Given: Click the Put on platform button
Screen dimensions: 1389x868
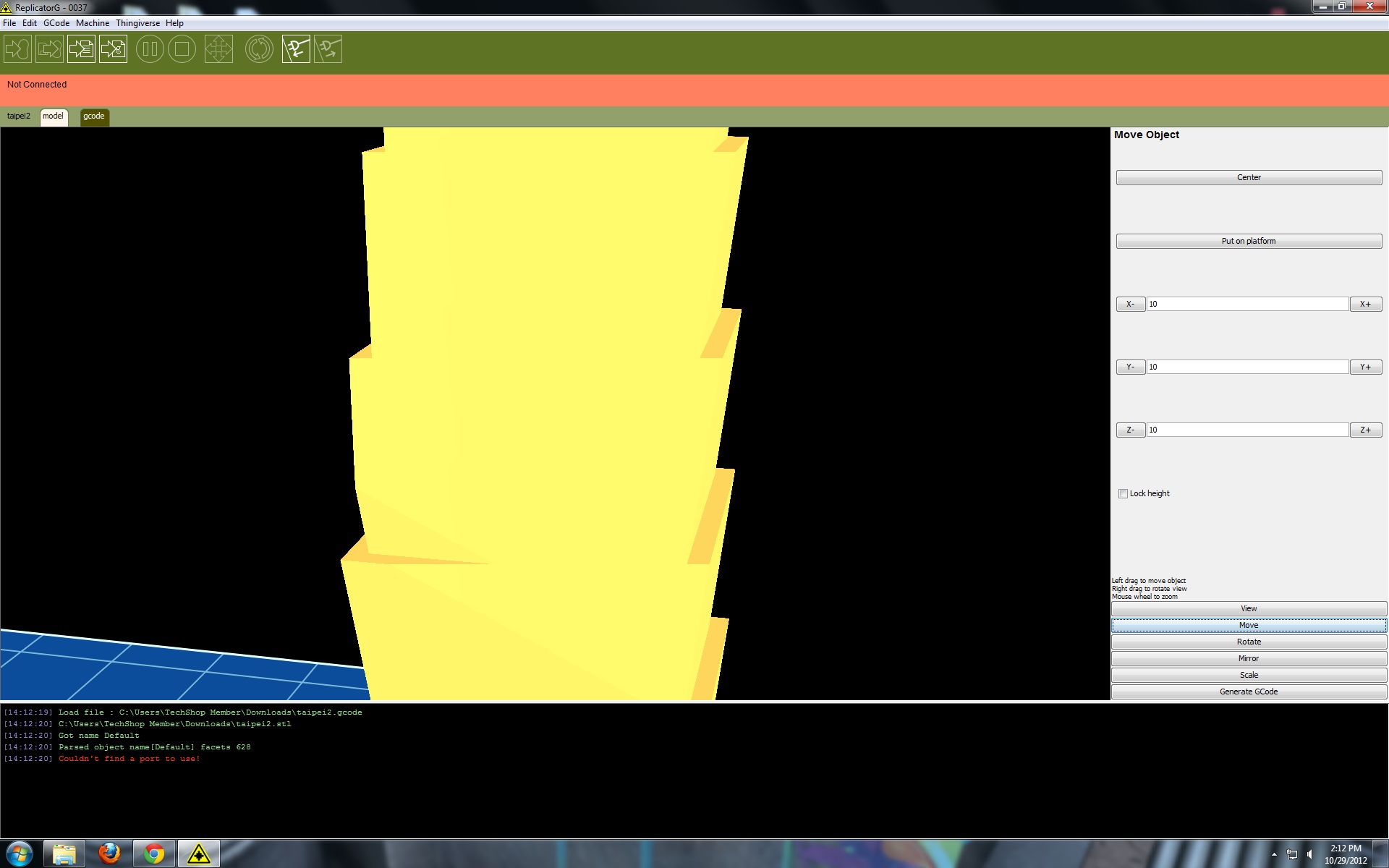Looking at the screenshot, I should [x=1248, y=241].
